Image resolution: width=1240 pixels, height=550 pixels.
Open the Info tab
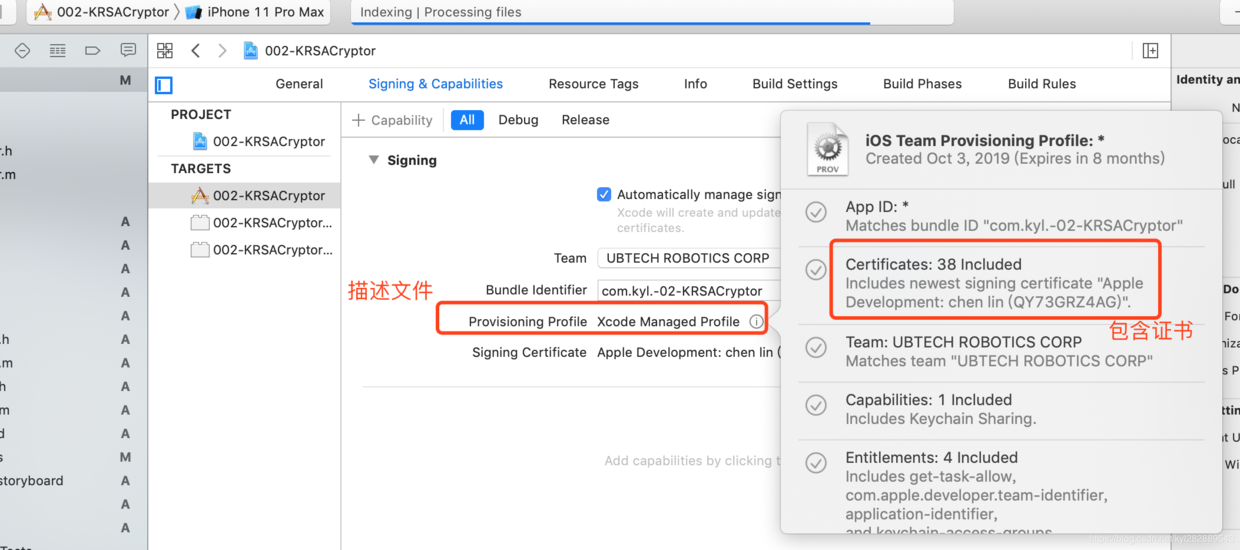coord(696,84)
